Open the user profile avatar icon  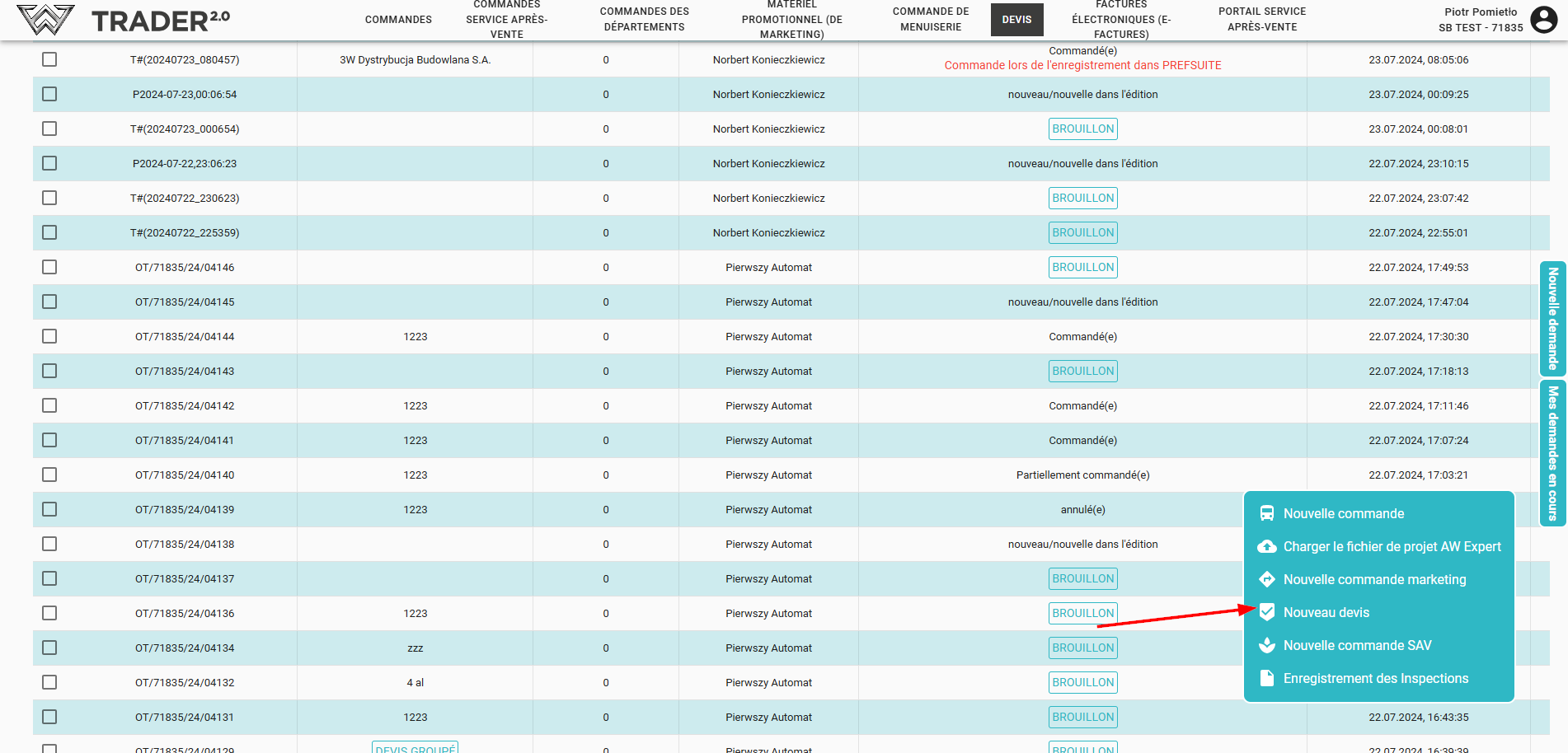[1543, 19]
